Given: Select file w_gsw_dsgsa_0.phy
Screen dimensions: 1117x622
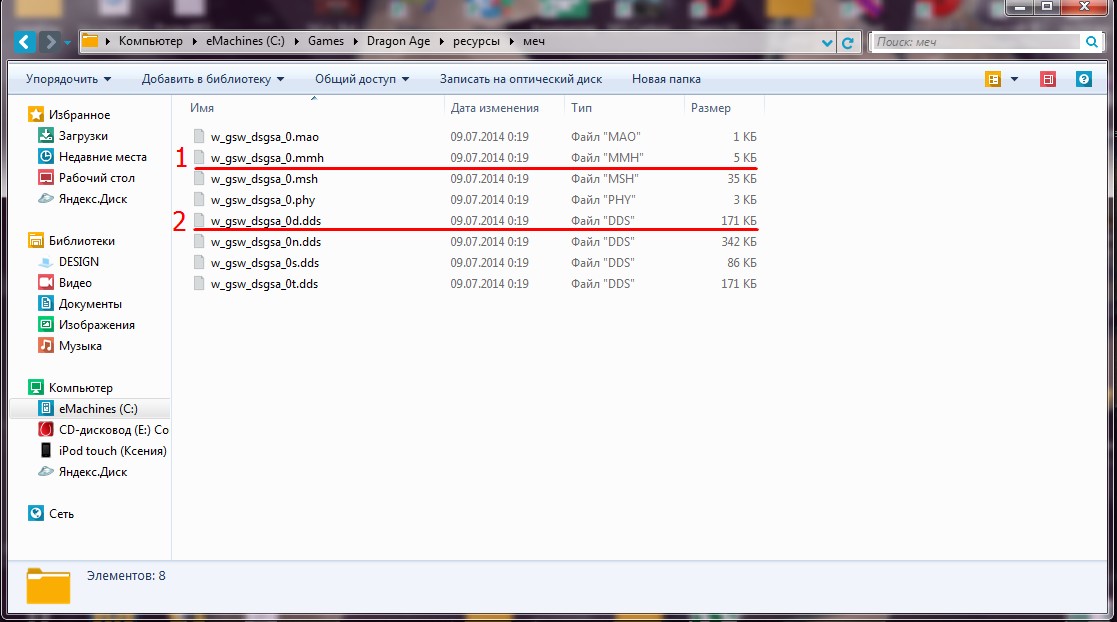Looking at the screenshot, I should (262, 200).
